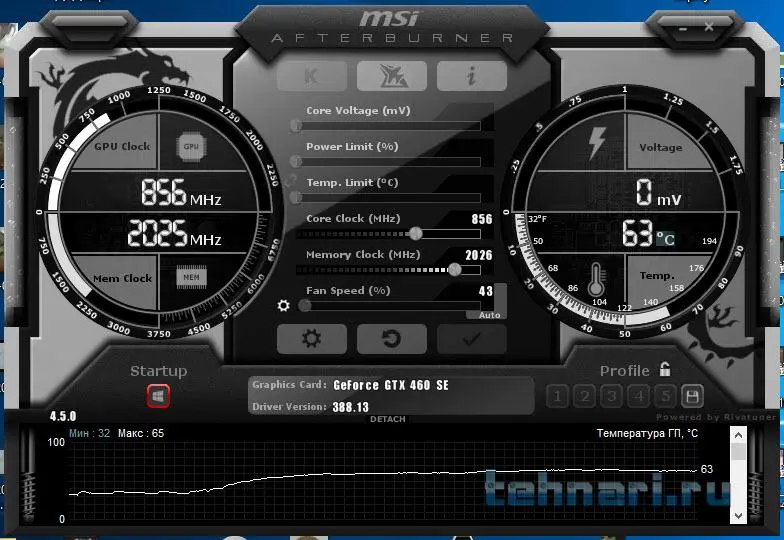Click the Temp. Limit slider handle
Viewport: 784px width, 540px height.
296,197
